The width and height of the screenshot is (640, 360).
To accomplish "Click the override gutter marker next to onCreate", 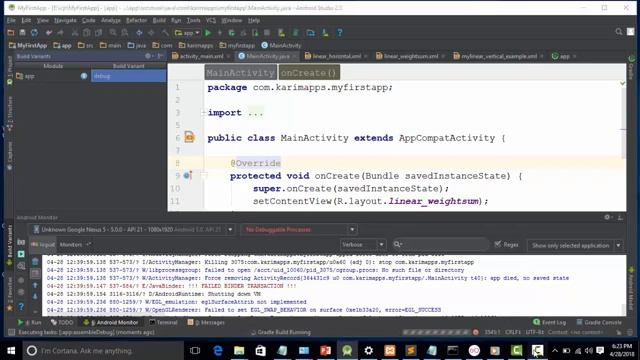I will 187,176.
